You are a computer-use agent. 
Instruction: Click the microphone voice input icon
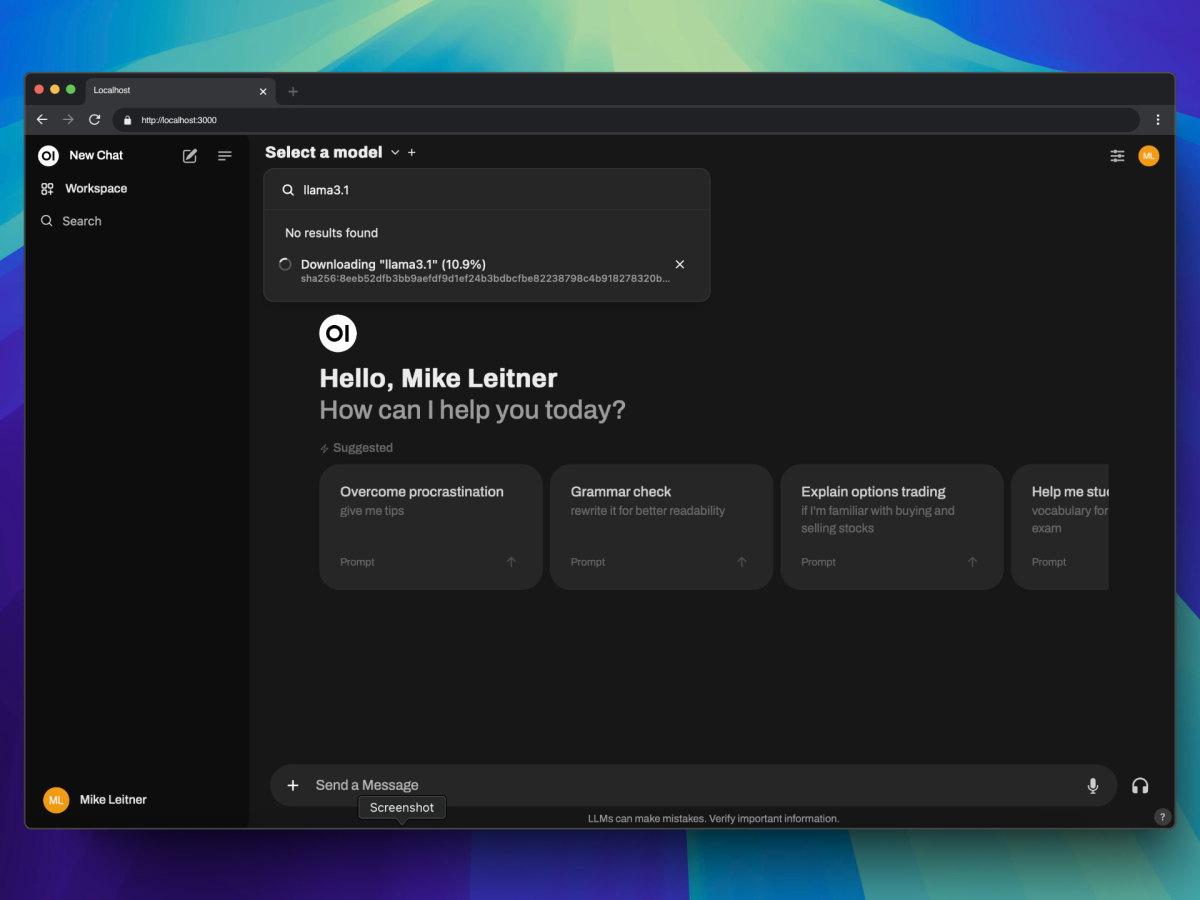tap(1093, 786)
